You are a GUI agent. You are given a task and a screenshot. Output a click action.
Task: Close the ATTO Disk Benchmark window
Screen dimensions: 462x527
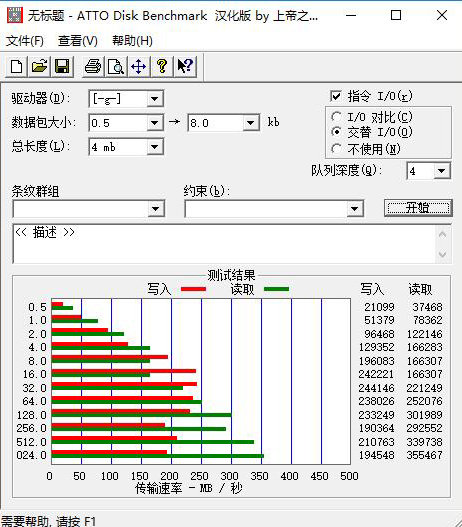(x=442, y=15)
